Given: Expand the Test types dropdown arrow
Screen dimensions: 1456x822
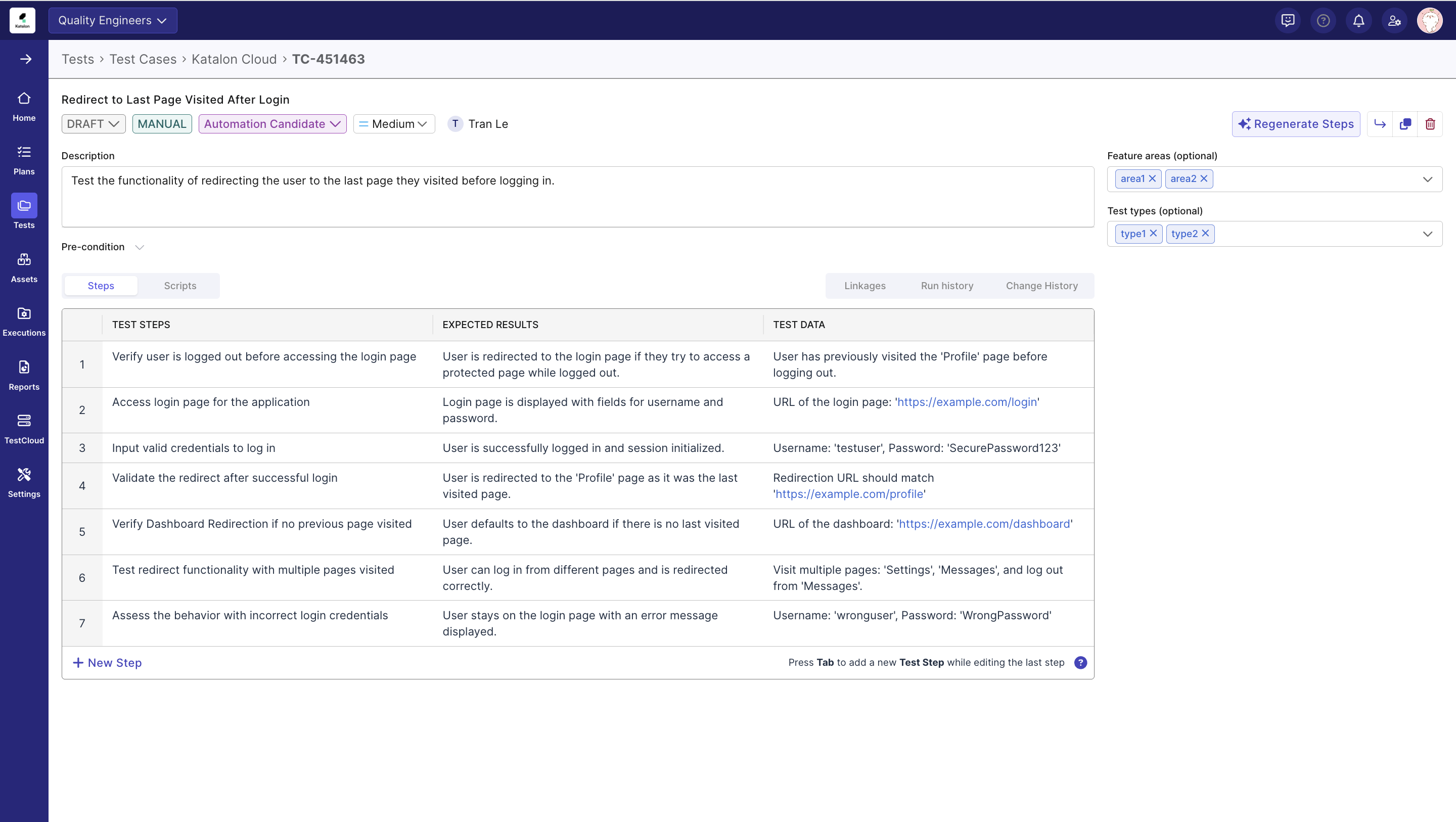Looking at the screenshot, I should tap(1427, 234).
